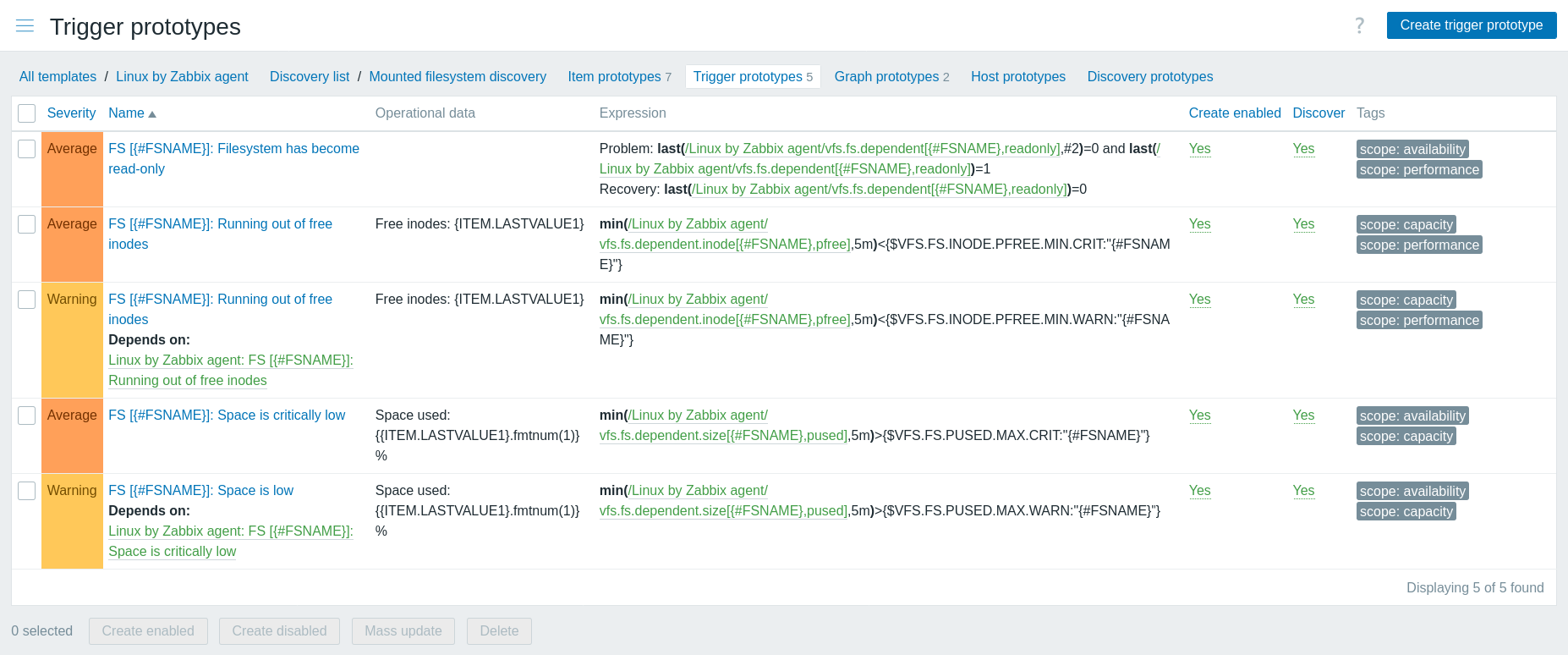Toggle Discover Yes for read-only trigger

pos(1303,149)
